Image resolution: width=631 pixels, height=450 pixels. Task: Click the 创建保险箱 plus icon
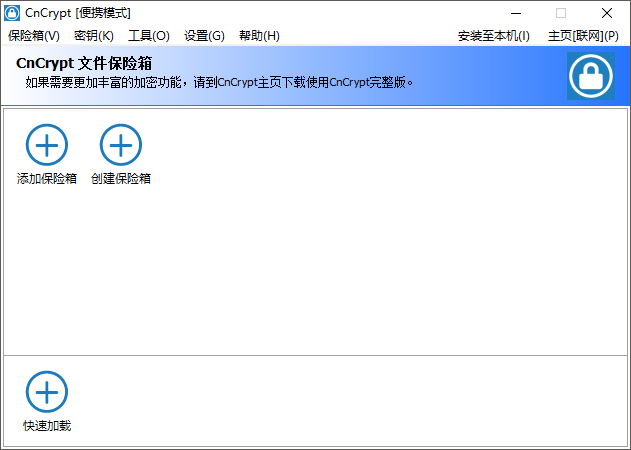[120, 146]
